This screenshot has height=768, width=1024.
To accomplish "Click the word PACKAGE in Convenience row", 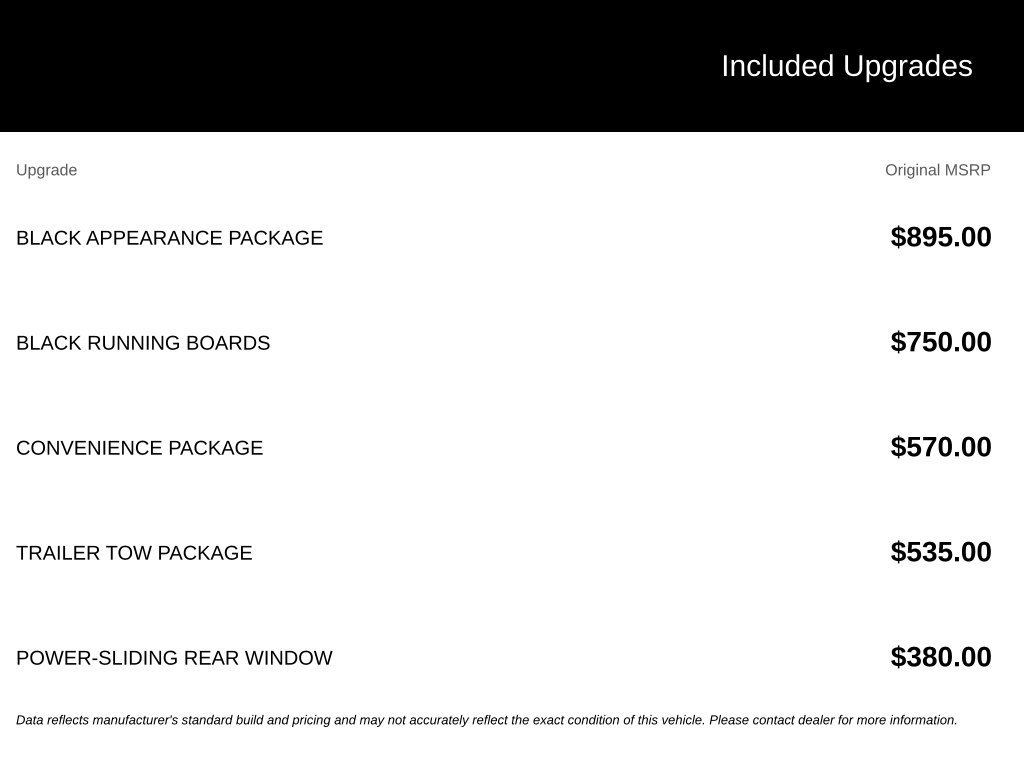I will 216,448.
